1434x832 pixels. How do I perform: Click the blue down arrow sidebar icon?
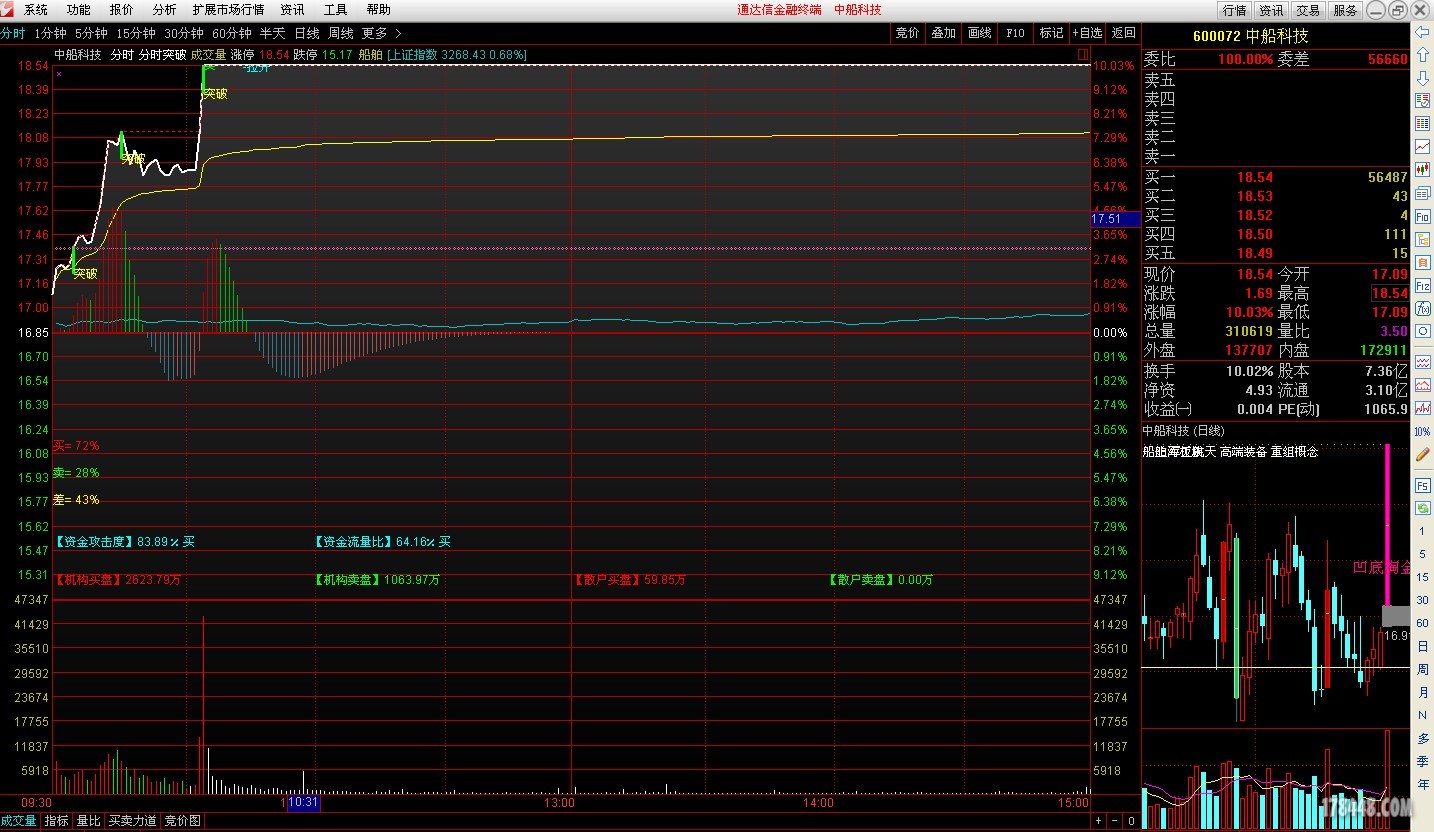click(1422, 77)
